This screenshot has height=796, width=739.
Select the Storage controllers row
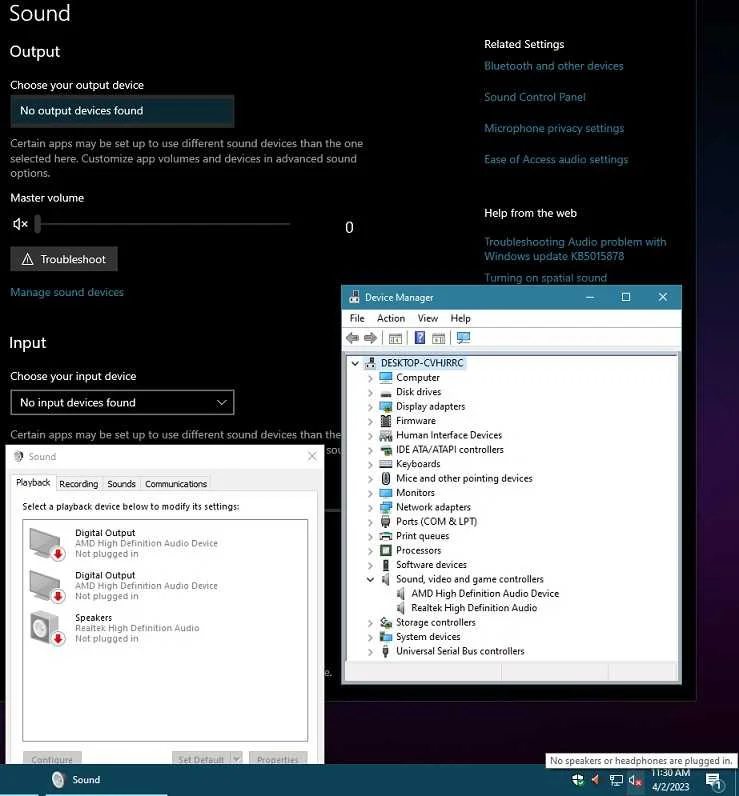point(435,622)
